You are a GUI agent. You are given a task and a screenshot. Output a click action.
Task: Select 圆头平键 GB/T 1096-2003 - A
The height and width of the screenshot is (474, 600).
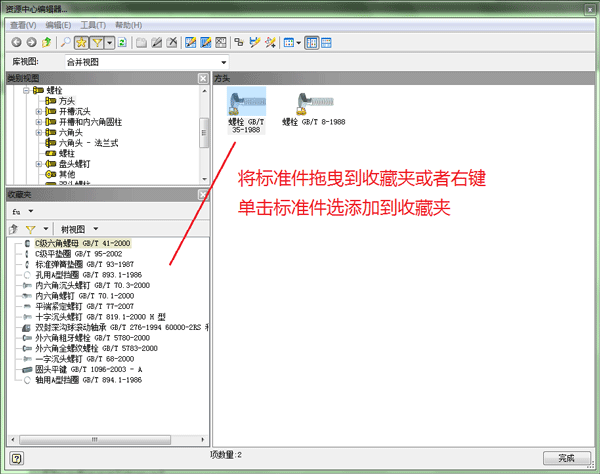click(x=89, y=370)
